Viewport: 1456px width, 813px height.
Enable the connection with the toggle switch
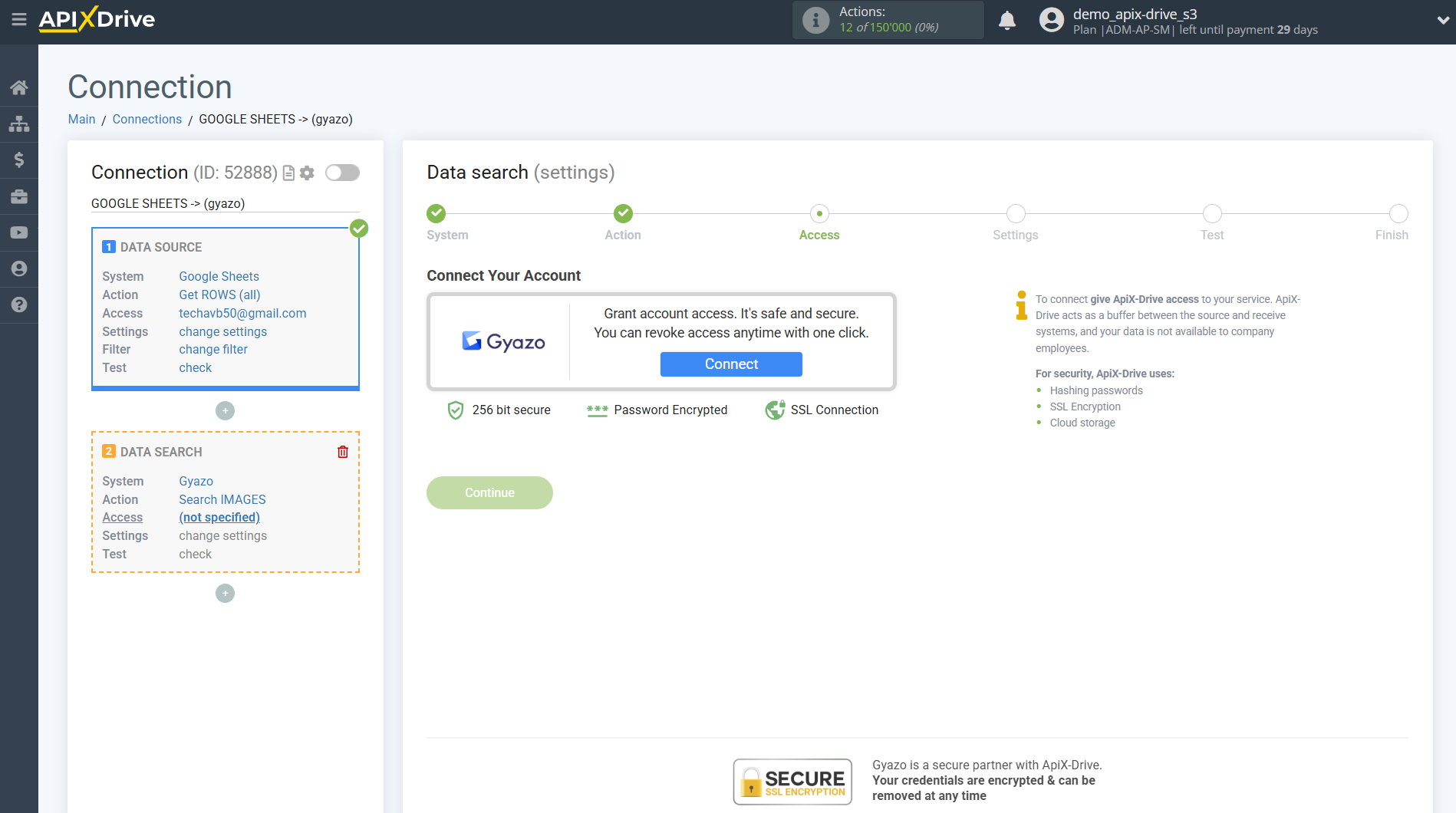coord(342,173)
